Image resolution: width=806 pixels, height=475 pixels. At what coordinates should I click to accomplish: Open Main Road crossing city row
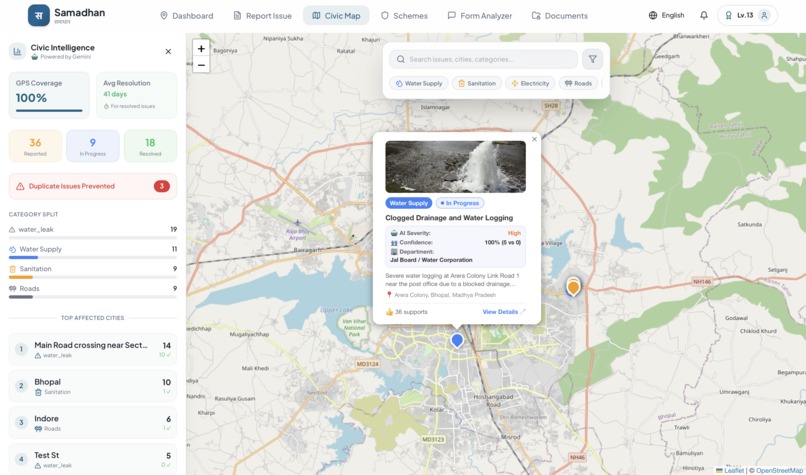[93, 349]
